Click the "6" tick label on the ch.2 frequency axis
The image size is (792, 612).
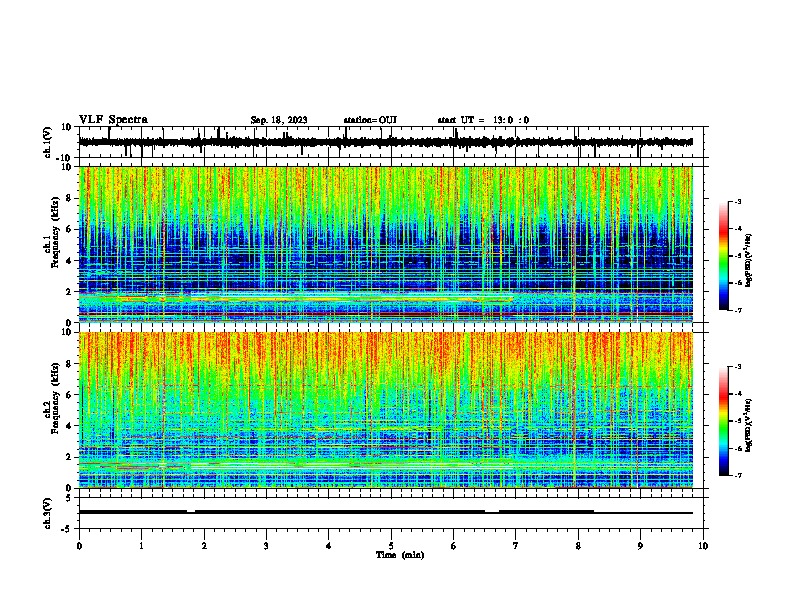tap(70, 395)
